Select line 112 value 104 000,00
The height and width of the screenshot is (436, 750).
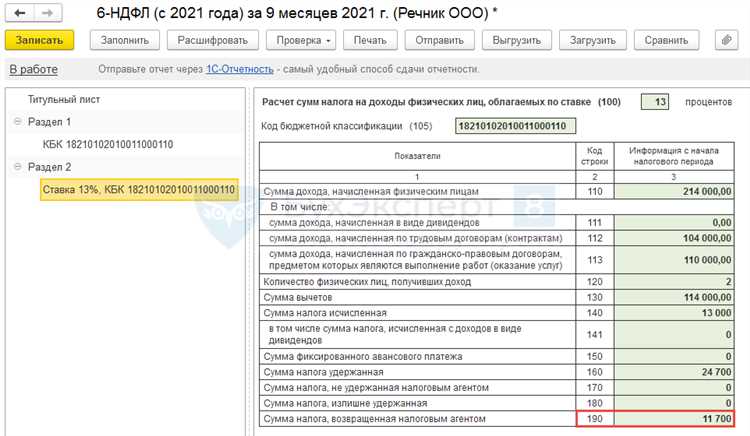(674, 238)
